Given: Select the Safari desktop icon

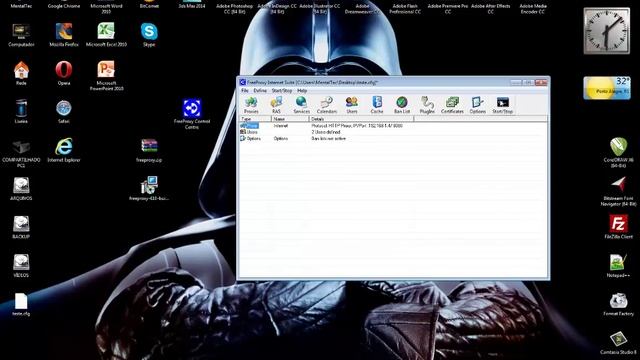Looking at the screenshot, I should coord(64,111).
